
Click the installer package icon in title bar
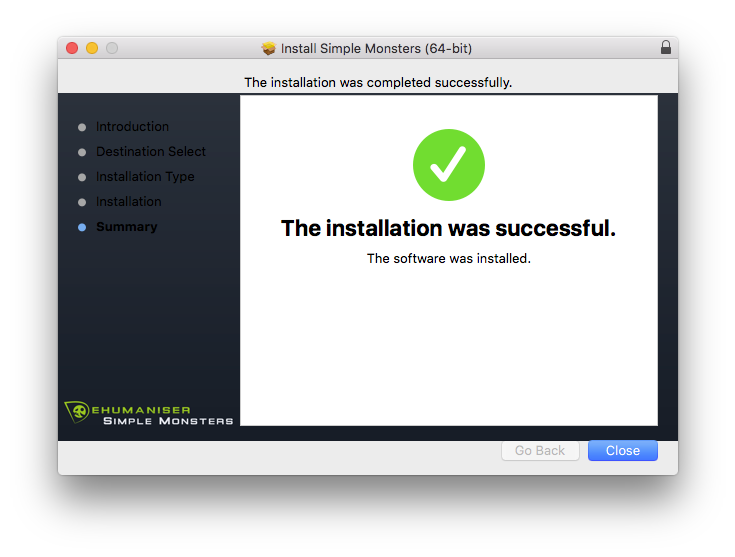(x=269, y=48)
